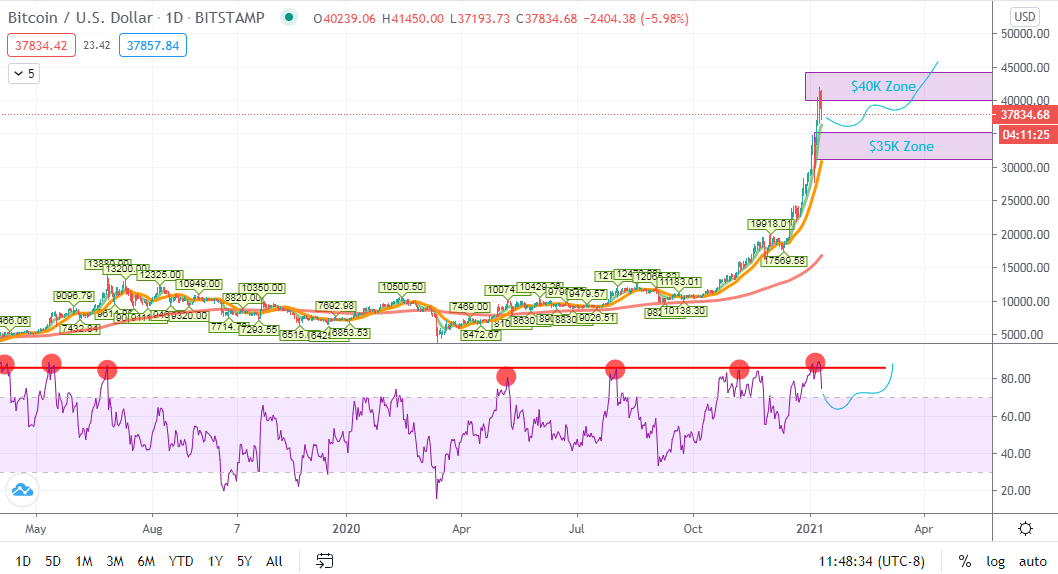Collapse the indicator legend showing 5

tap(24, 74)
